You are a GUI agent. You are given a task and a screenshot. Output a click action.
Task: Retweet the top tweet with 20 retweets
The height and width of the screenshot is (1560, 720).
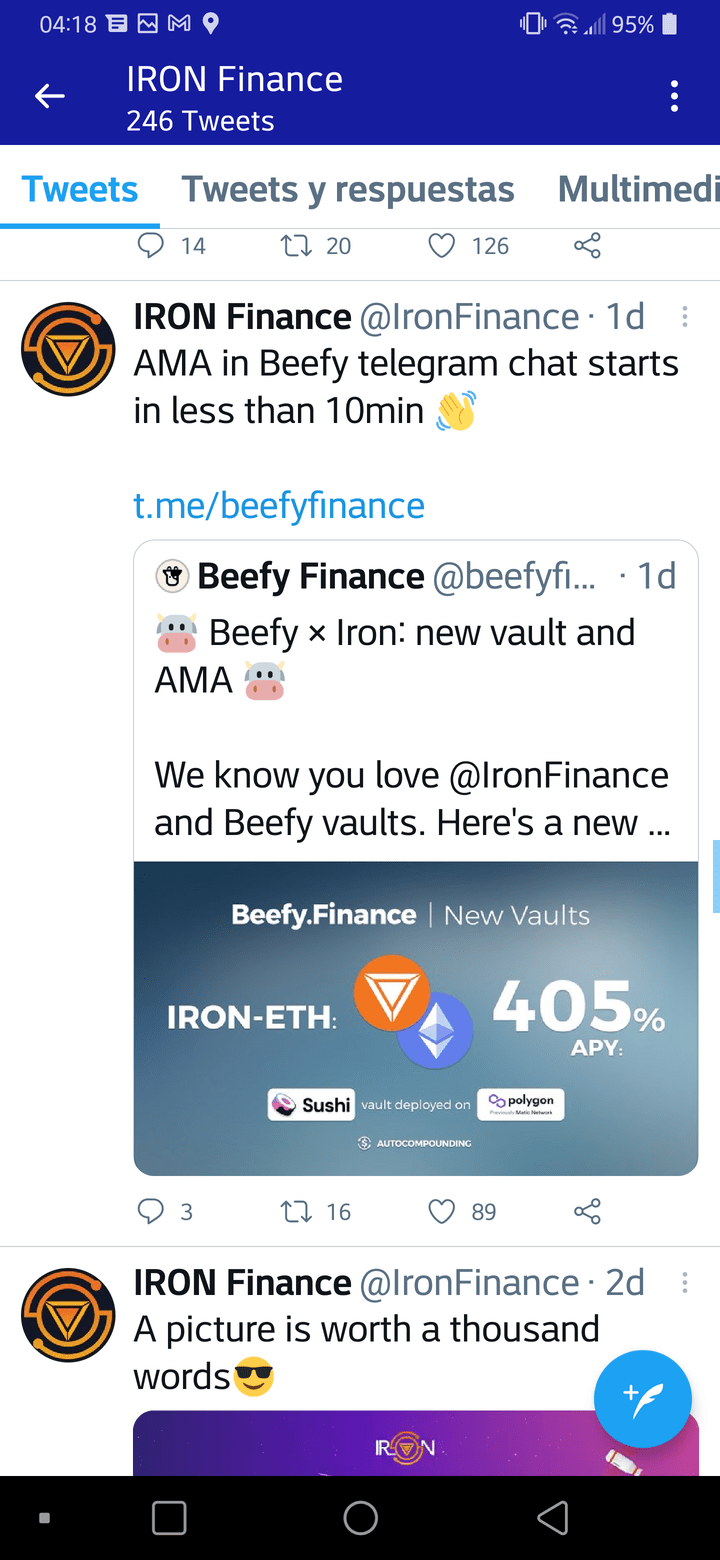click(296, 246)
